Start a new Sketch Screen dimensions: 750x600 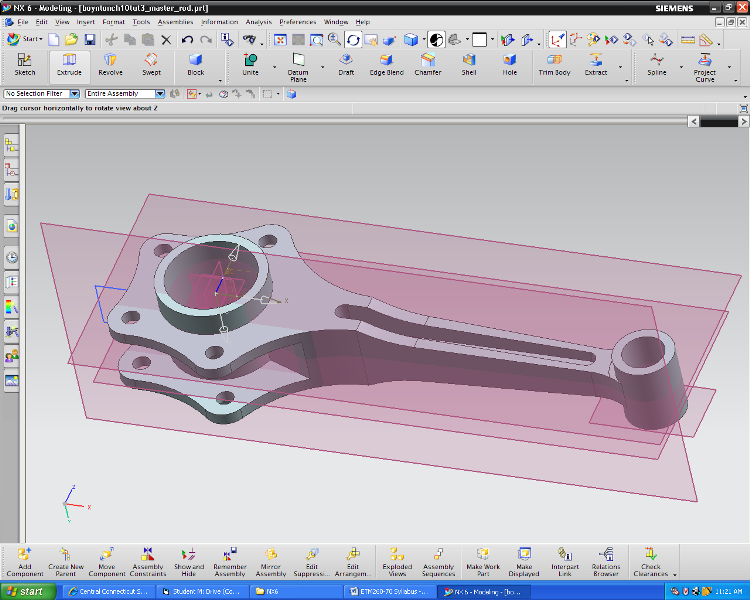[24, 65]
